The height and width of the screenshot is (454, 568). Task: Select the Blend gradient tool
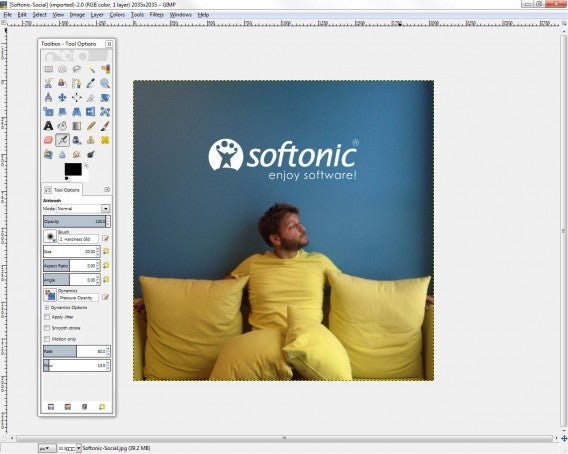coord(77,126)
